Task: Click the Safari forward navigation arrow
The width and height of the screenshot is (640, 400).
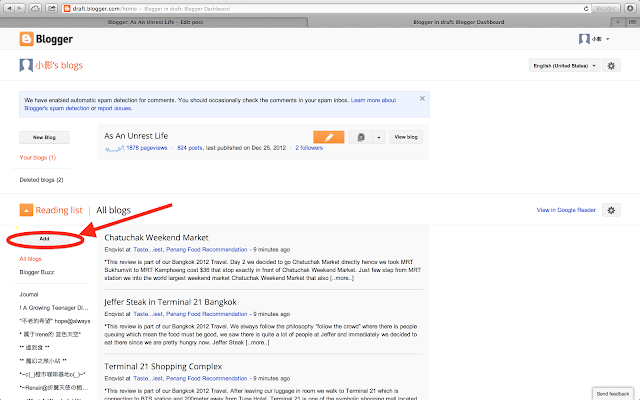Action: (20, 8)
